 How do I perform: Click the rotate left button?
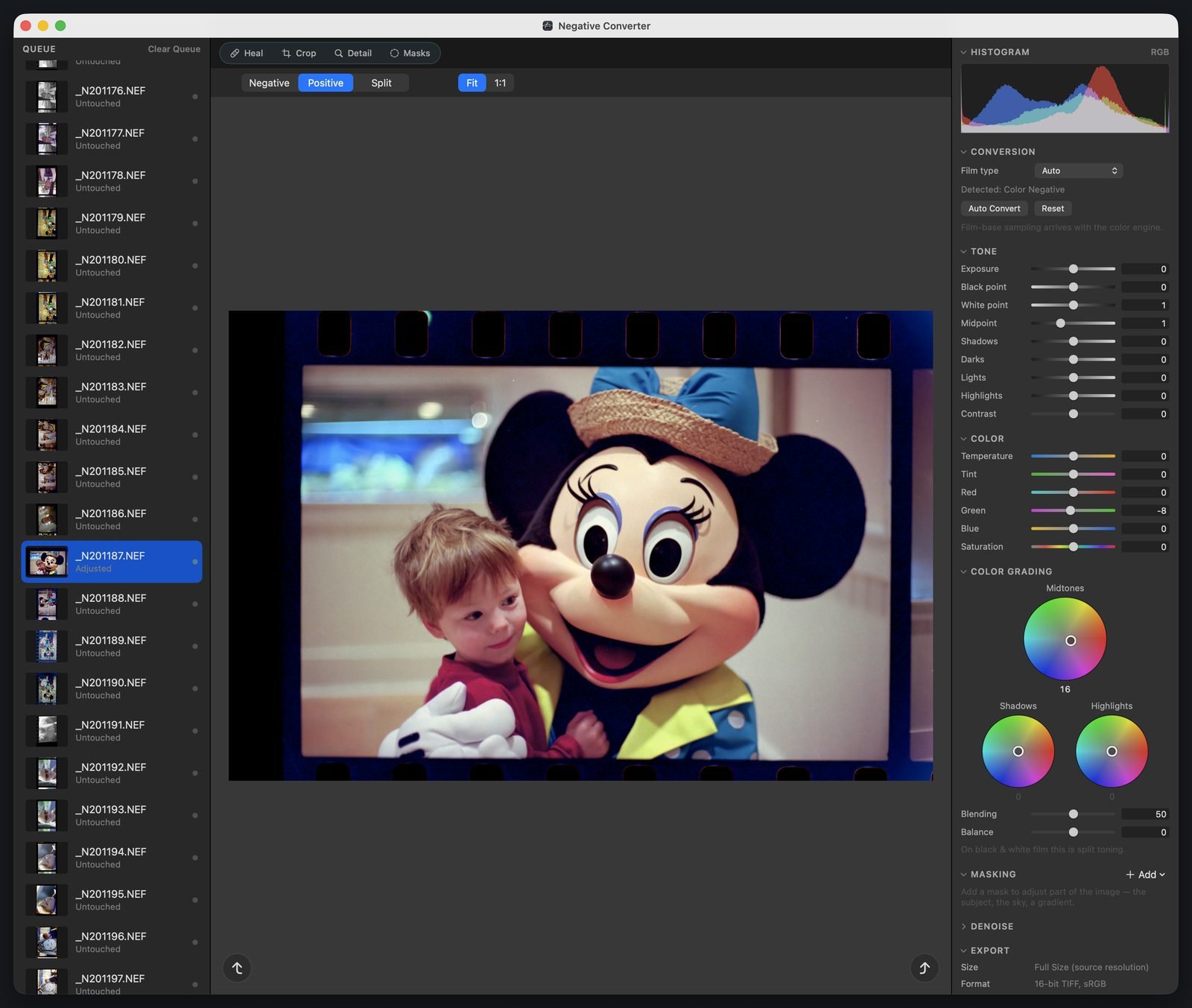pos(237,968)
